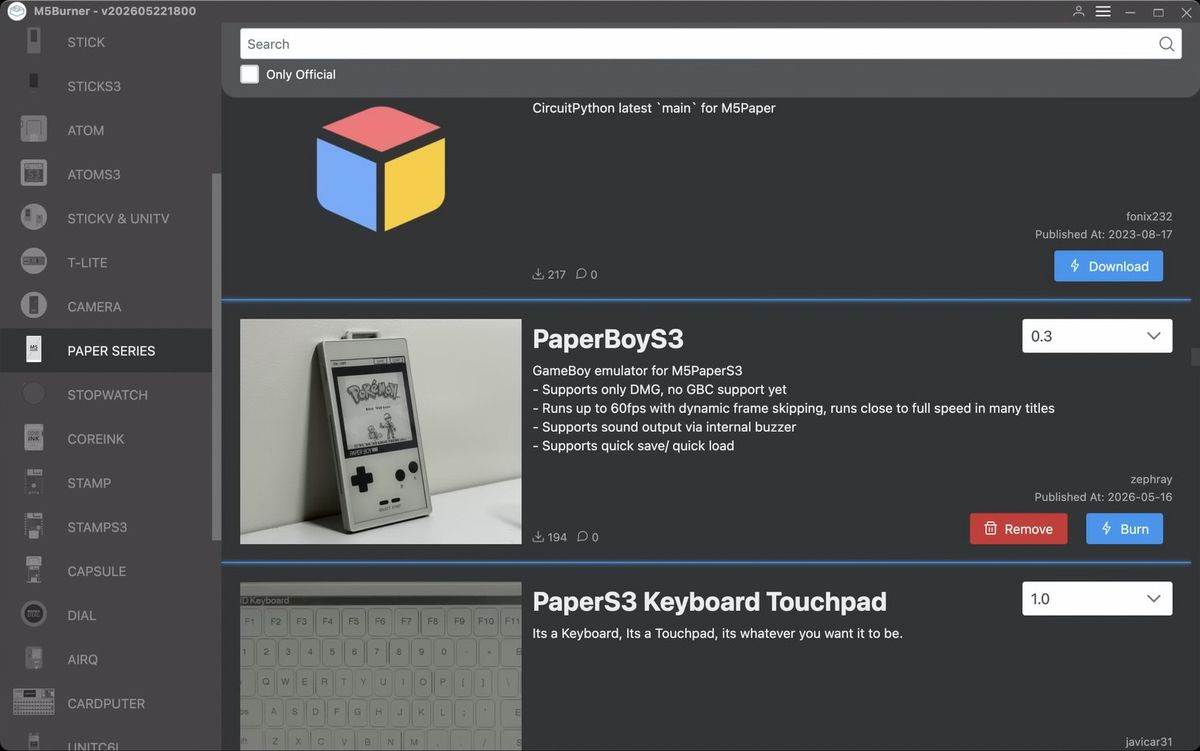Click the STAMP device icon
The height and width of the screenshot is (751, 1200).
[34, 483]
